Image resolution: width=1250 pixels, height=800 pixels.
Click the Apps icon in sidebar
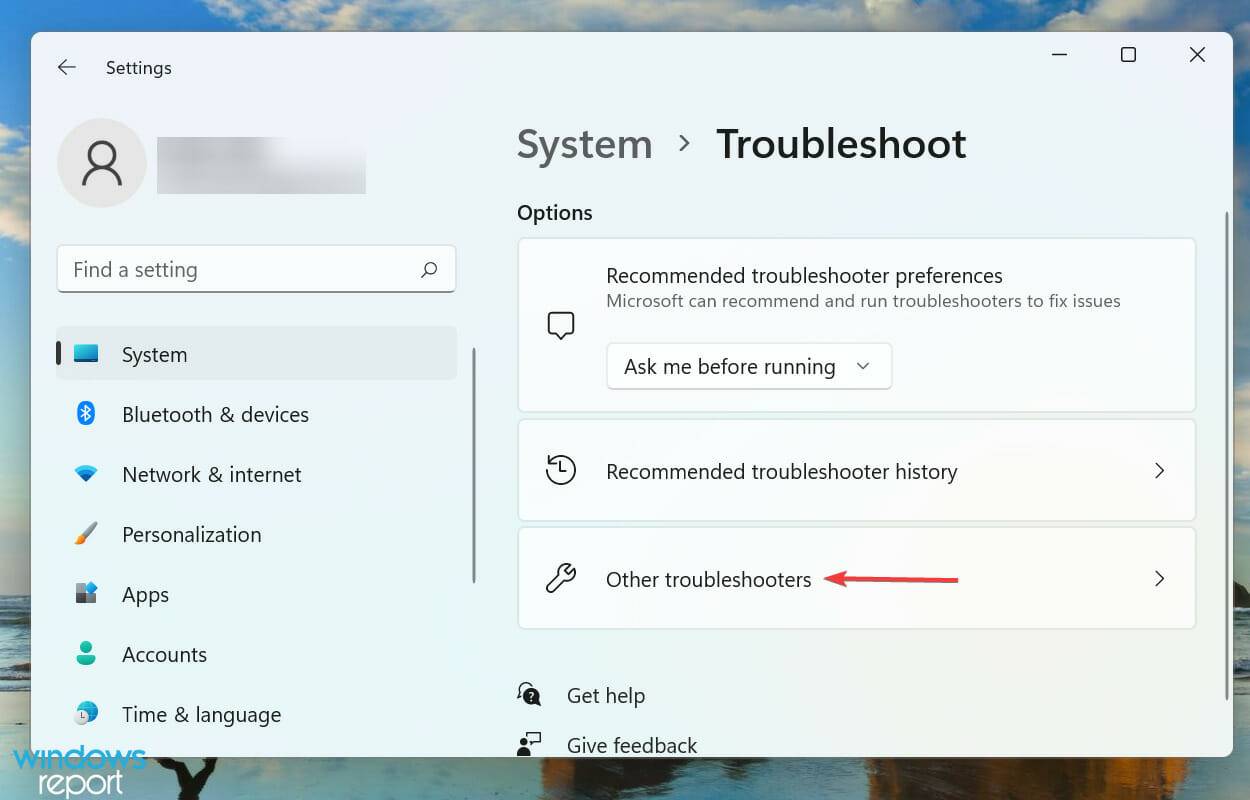point(86,594)
